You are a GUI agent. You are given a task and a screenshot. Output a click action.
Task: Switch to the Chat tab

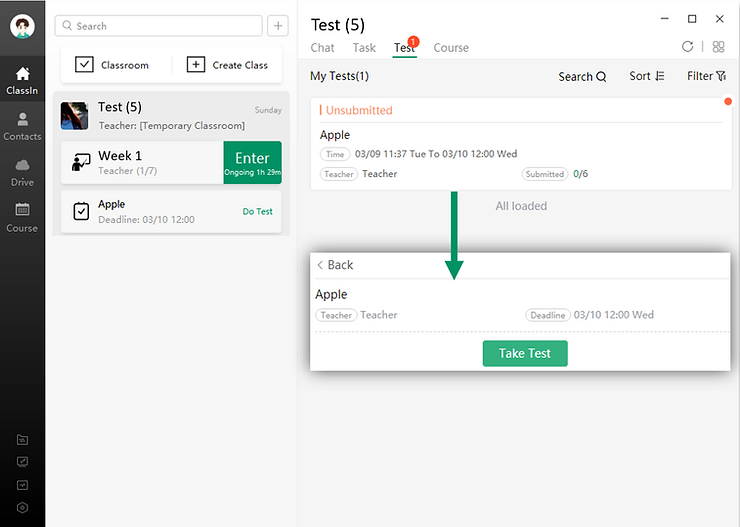pyautogui.click(x=322, y=48)
